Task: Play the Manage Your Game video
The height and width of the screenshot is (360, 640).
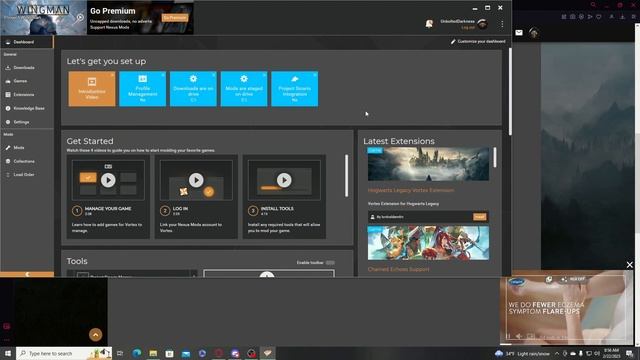Action: (108, 180)
